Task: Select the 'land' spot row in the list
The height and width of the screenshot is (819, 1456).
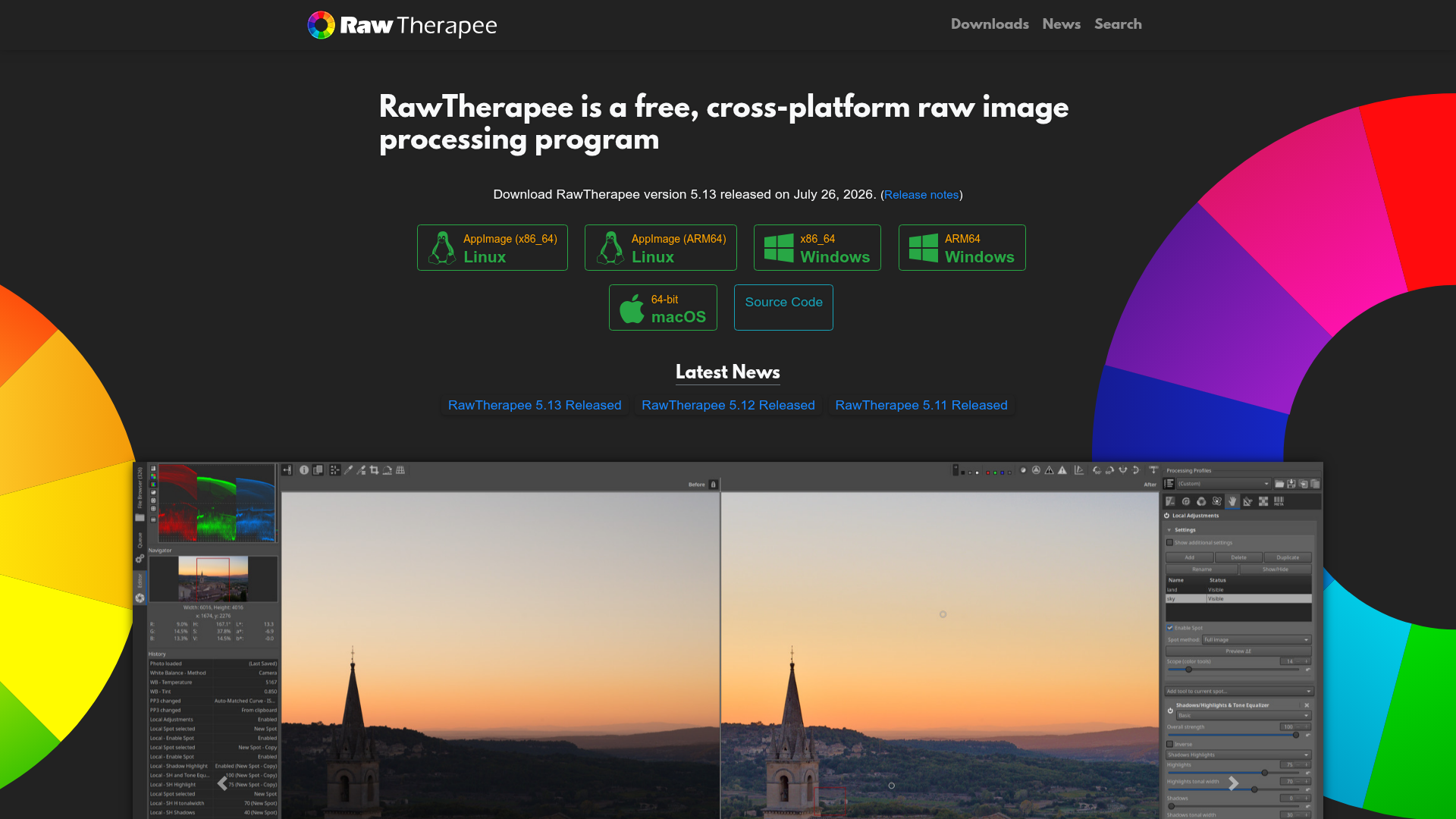Action: (x=1238, y=589)
